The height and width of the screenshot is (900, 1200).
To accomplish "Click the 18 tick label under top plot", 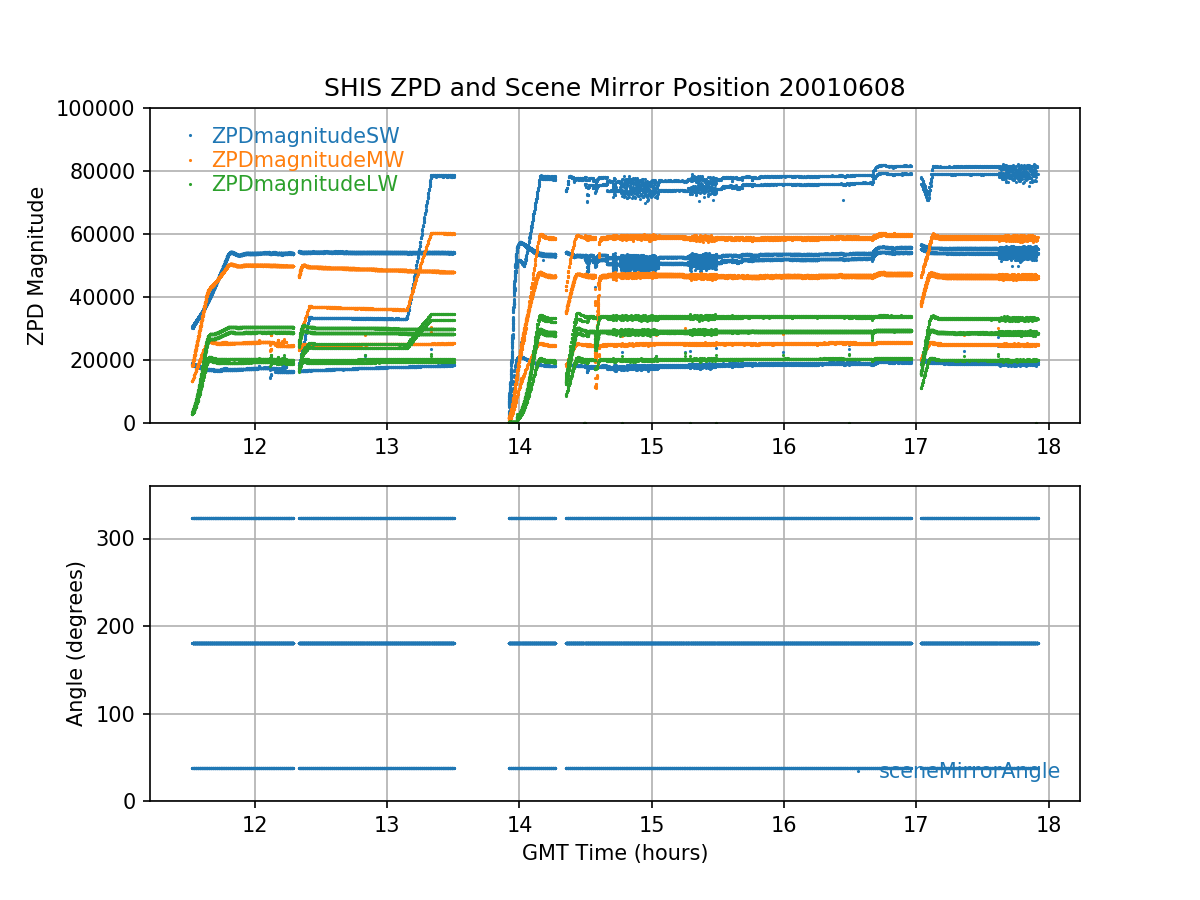I will tap(1048, 445).
